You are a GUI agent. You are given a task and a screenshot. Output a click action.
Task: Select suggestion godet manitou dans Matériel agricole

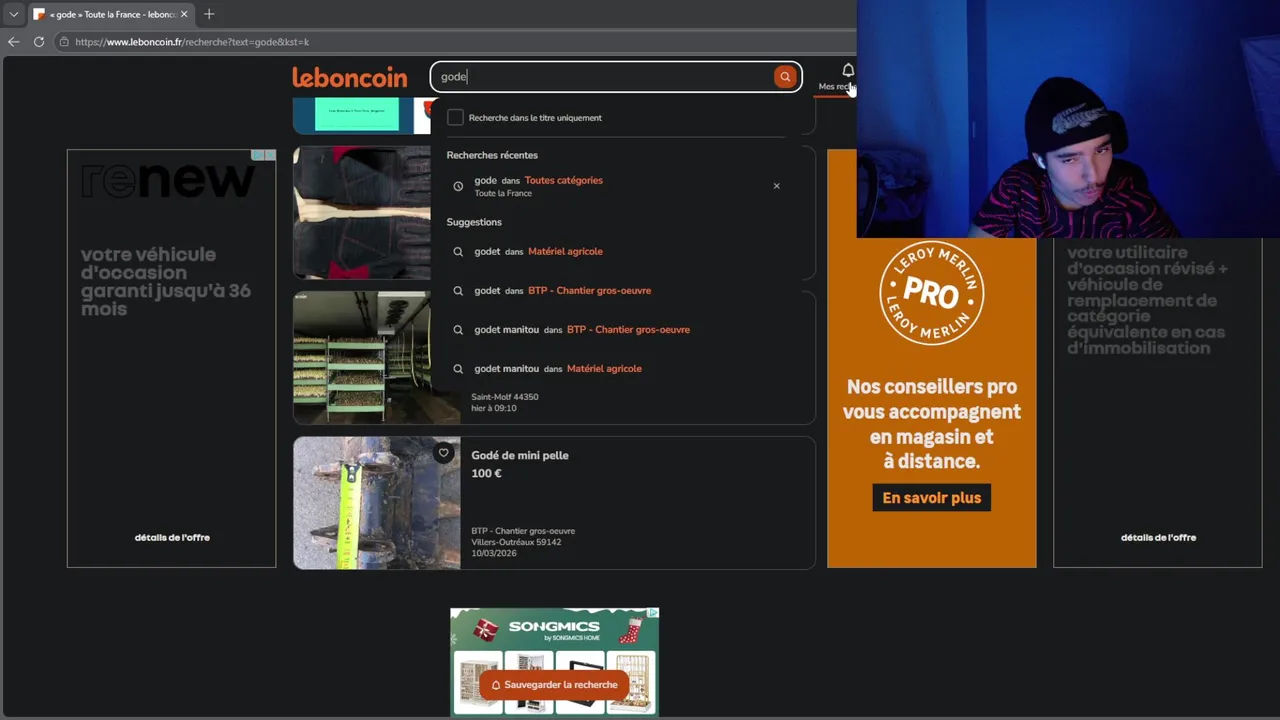[x=614, y=369]
